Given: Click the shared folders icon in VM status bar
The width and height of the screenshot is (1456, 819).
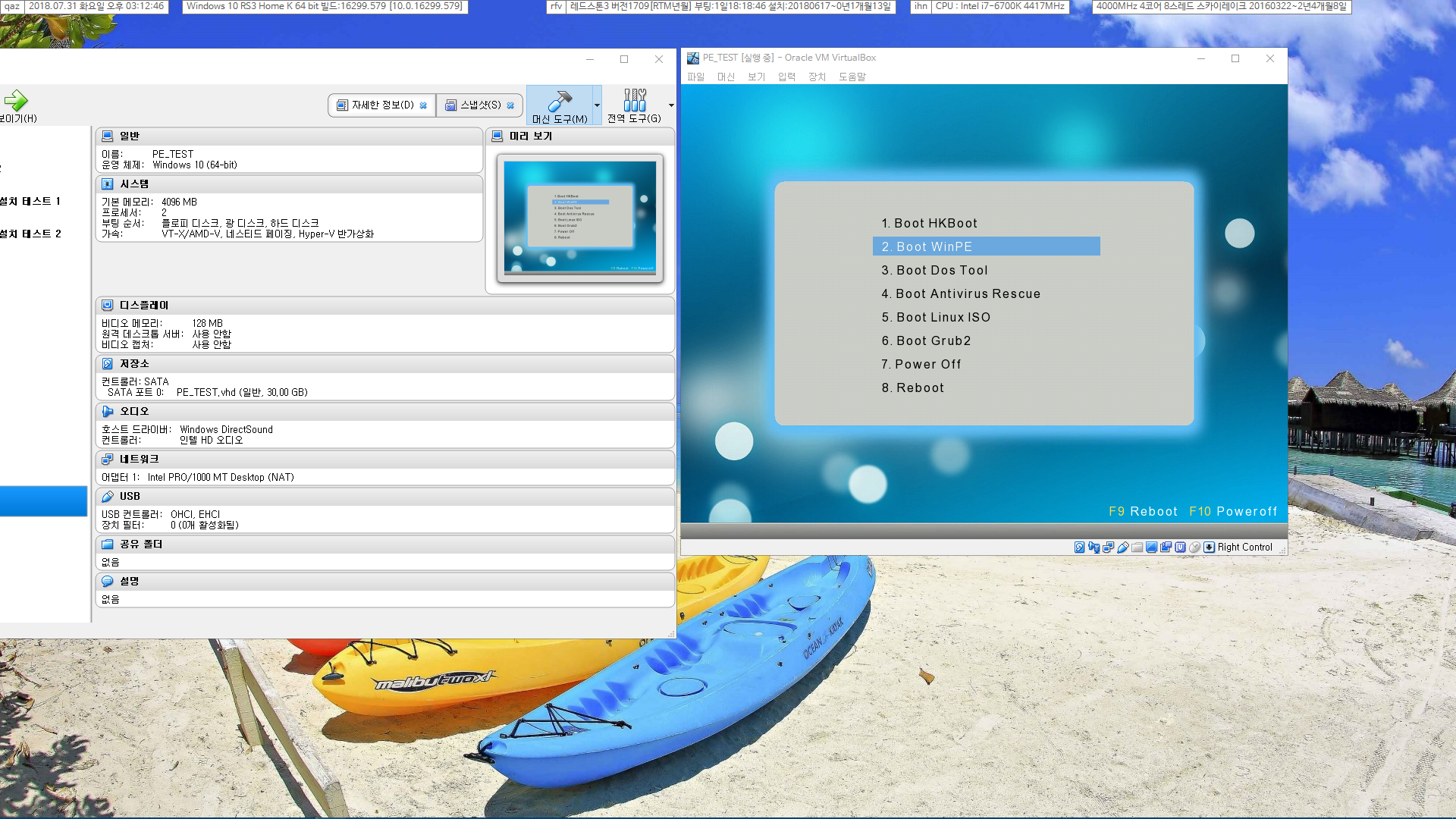Looking at the screenshot, I should 1137,547.
